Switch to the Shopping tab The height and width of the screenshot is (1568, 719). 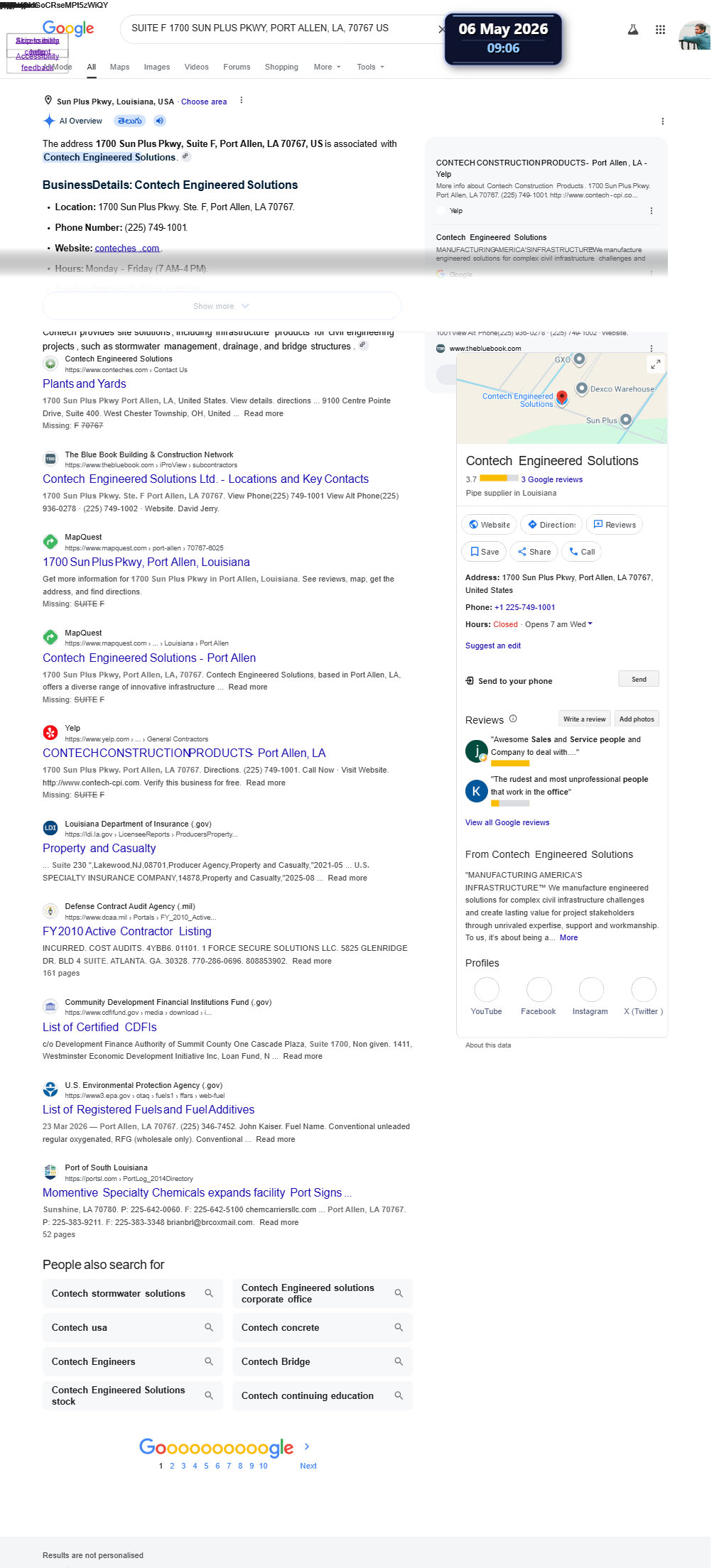click(281, 67)
